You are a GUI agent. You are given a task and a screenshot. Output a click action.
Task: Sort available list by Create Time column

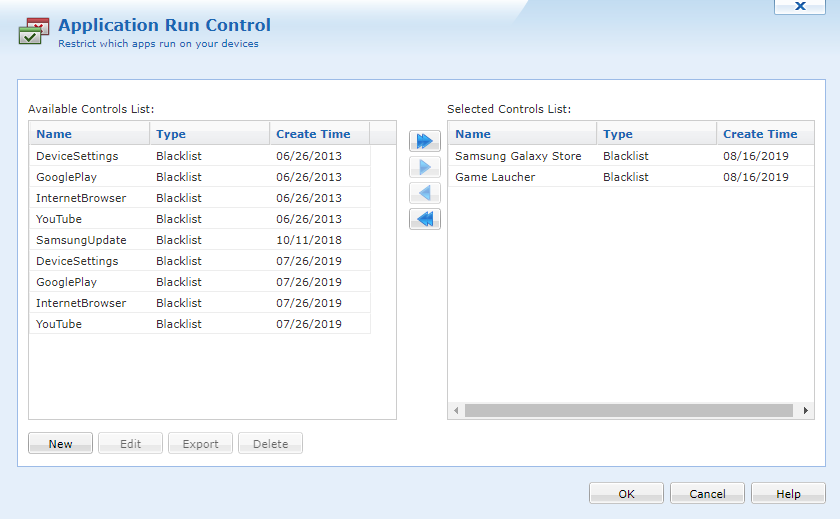319,134
